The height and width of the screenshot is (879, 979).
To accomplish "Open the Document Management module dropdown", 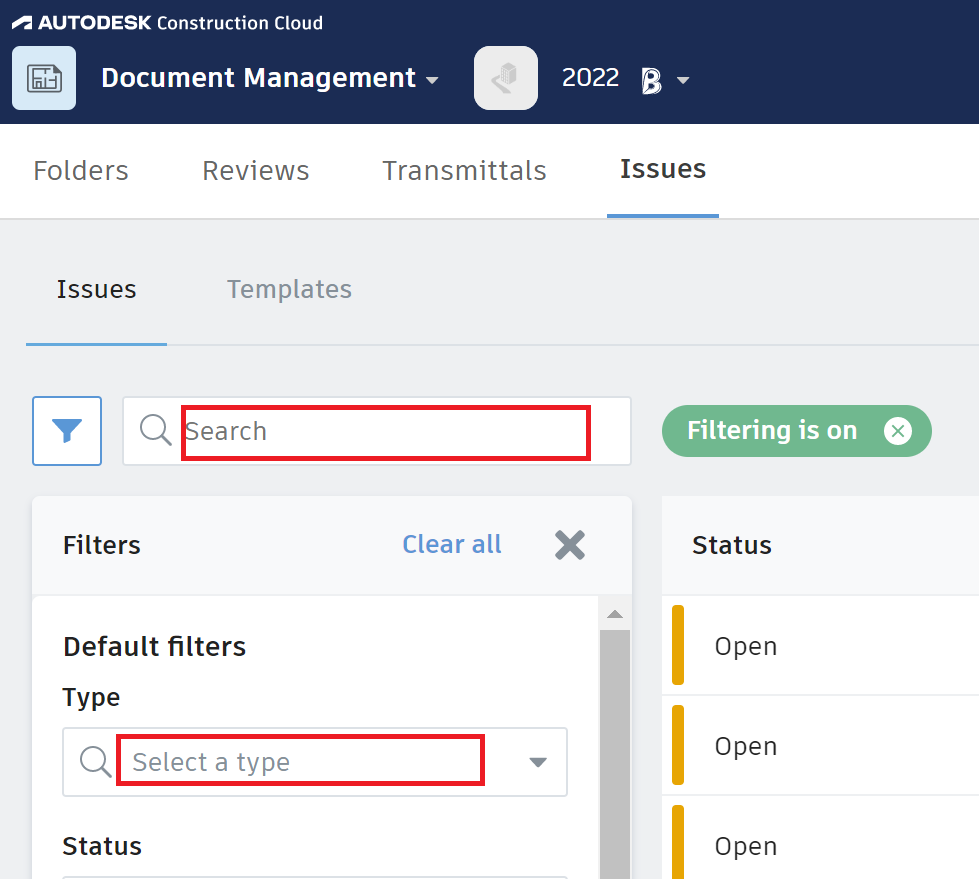I will pyautogui.click(x=270, y=77).
